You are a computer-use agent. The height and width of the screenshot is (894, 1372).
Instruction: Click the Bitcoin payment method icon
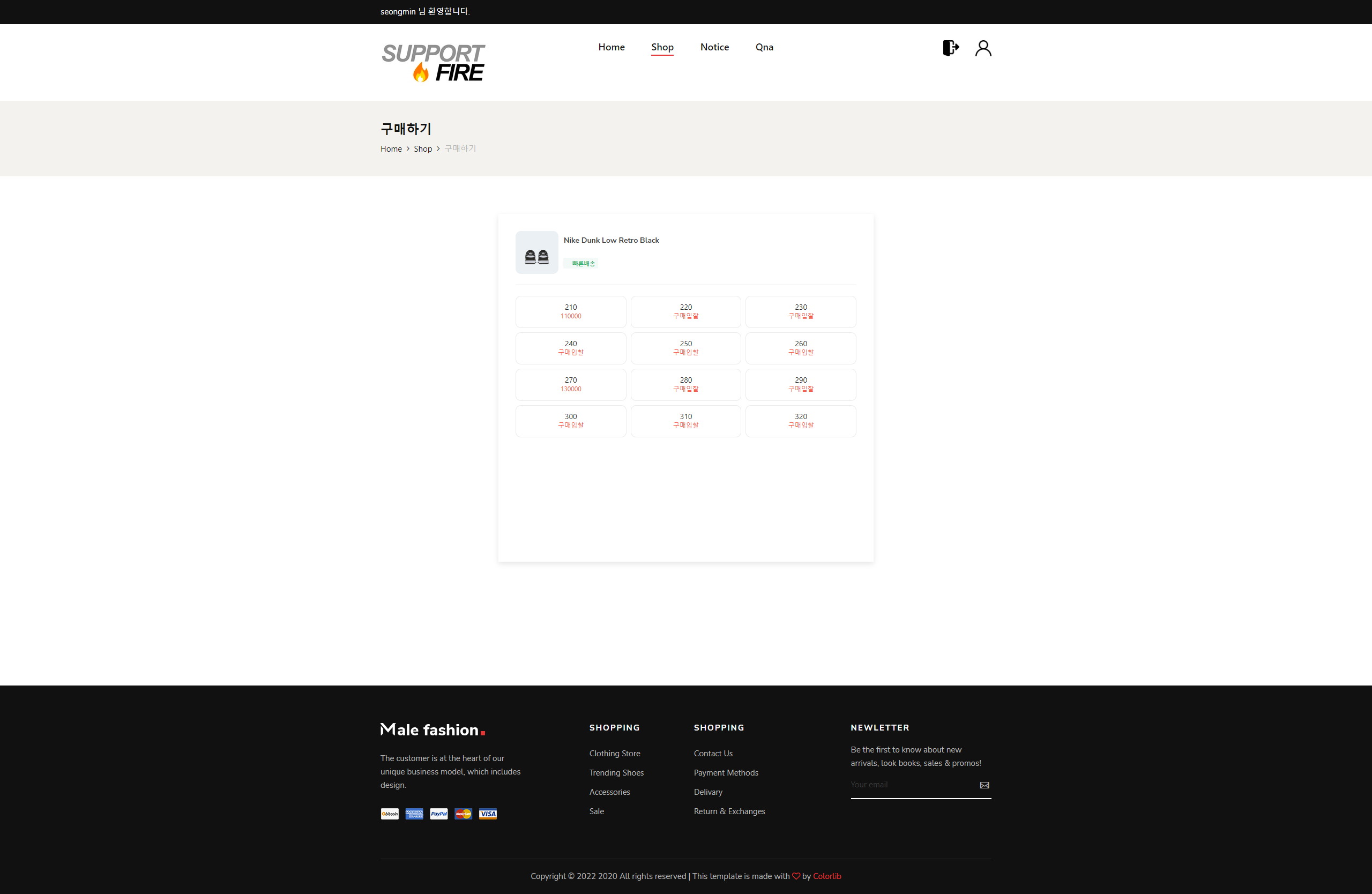coord(389,814)
